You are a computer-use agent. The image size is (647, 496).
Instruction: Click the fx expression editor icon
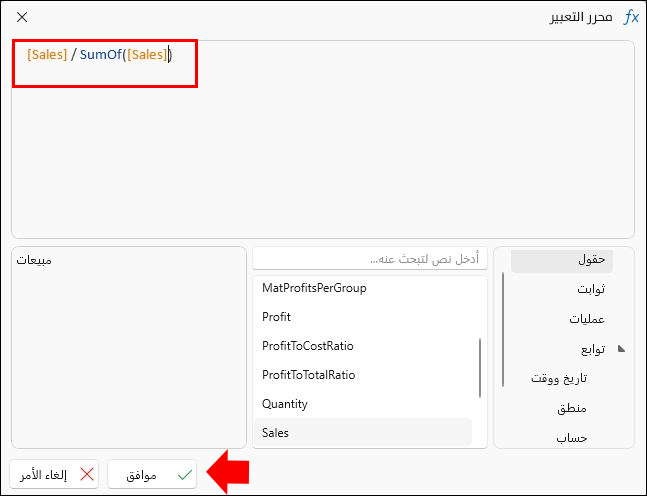coord(631,18)
